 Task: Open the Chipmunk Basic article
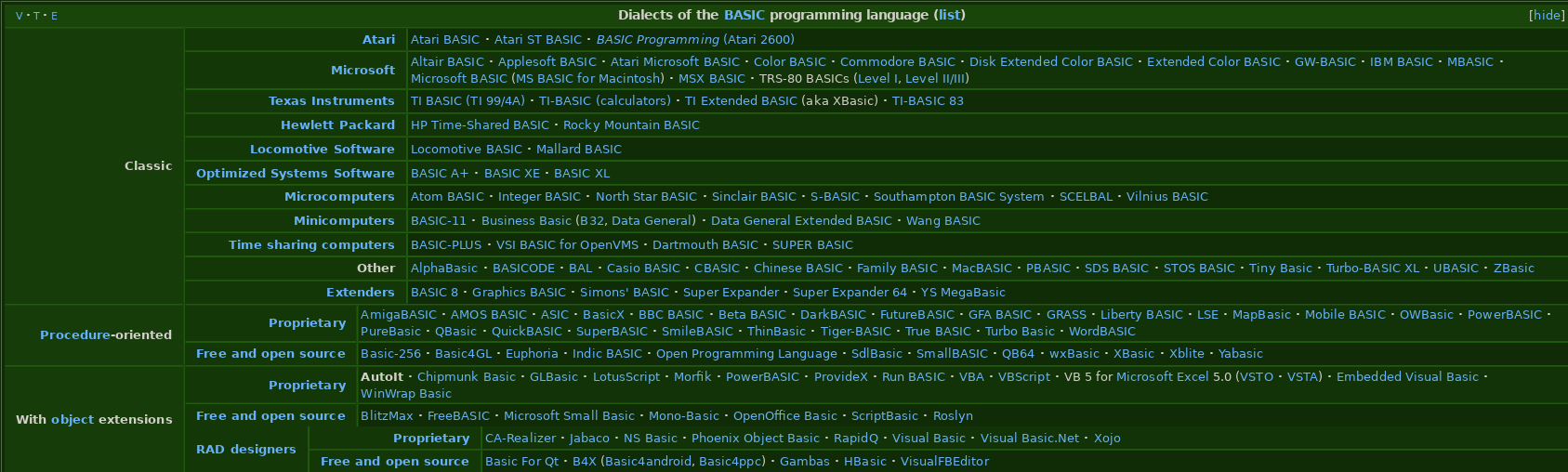tap(467, 376)
